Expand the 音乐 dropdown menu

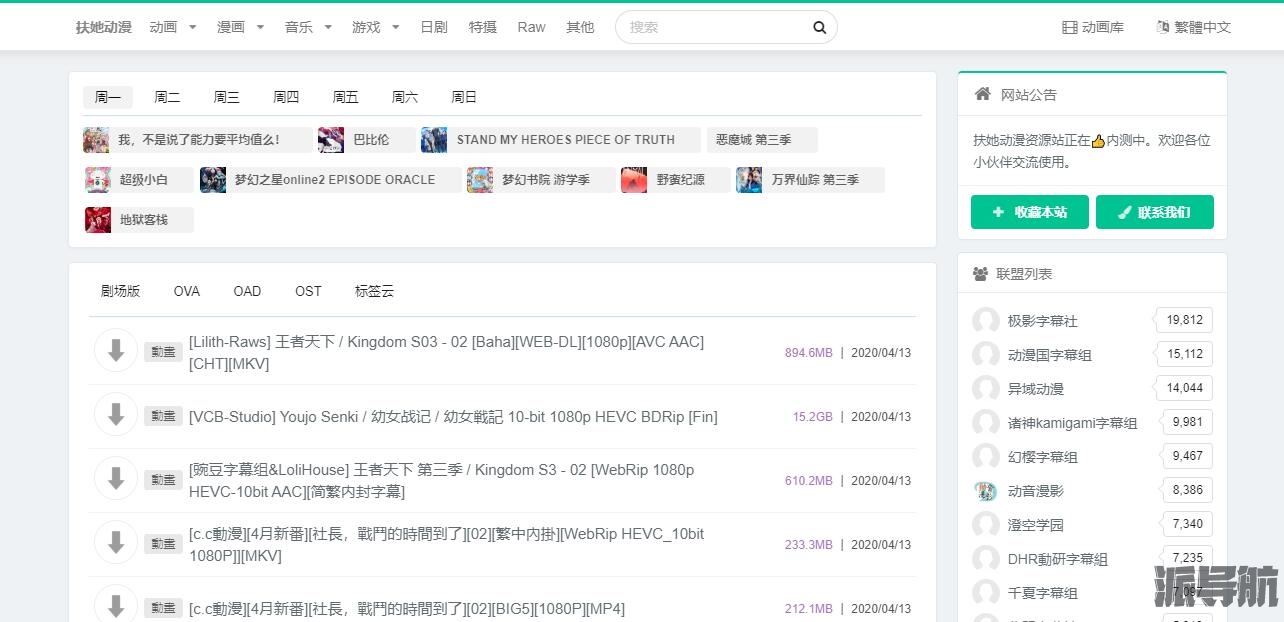pos(308,28)
